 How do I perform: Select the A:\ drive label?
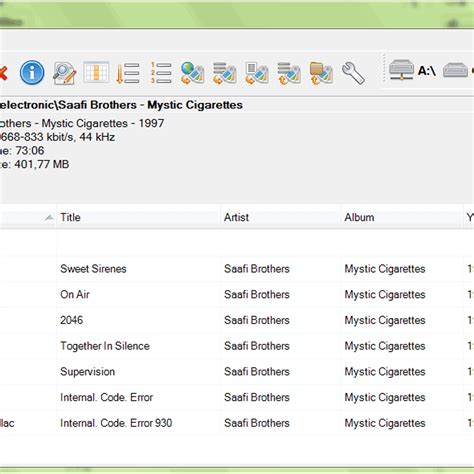click(x=427, y=71)
